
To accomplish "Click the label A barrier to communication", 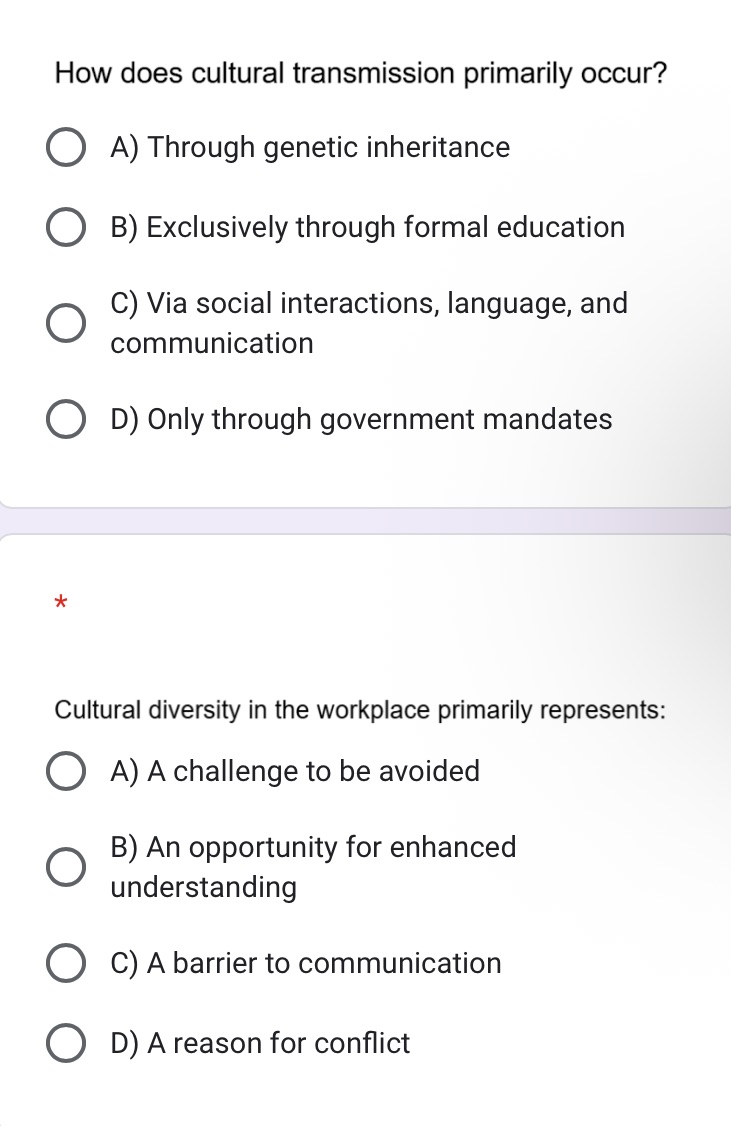I will [306, 963].
